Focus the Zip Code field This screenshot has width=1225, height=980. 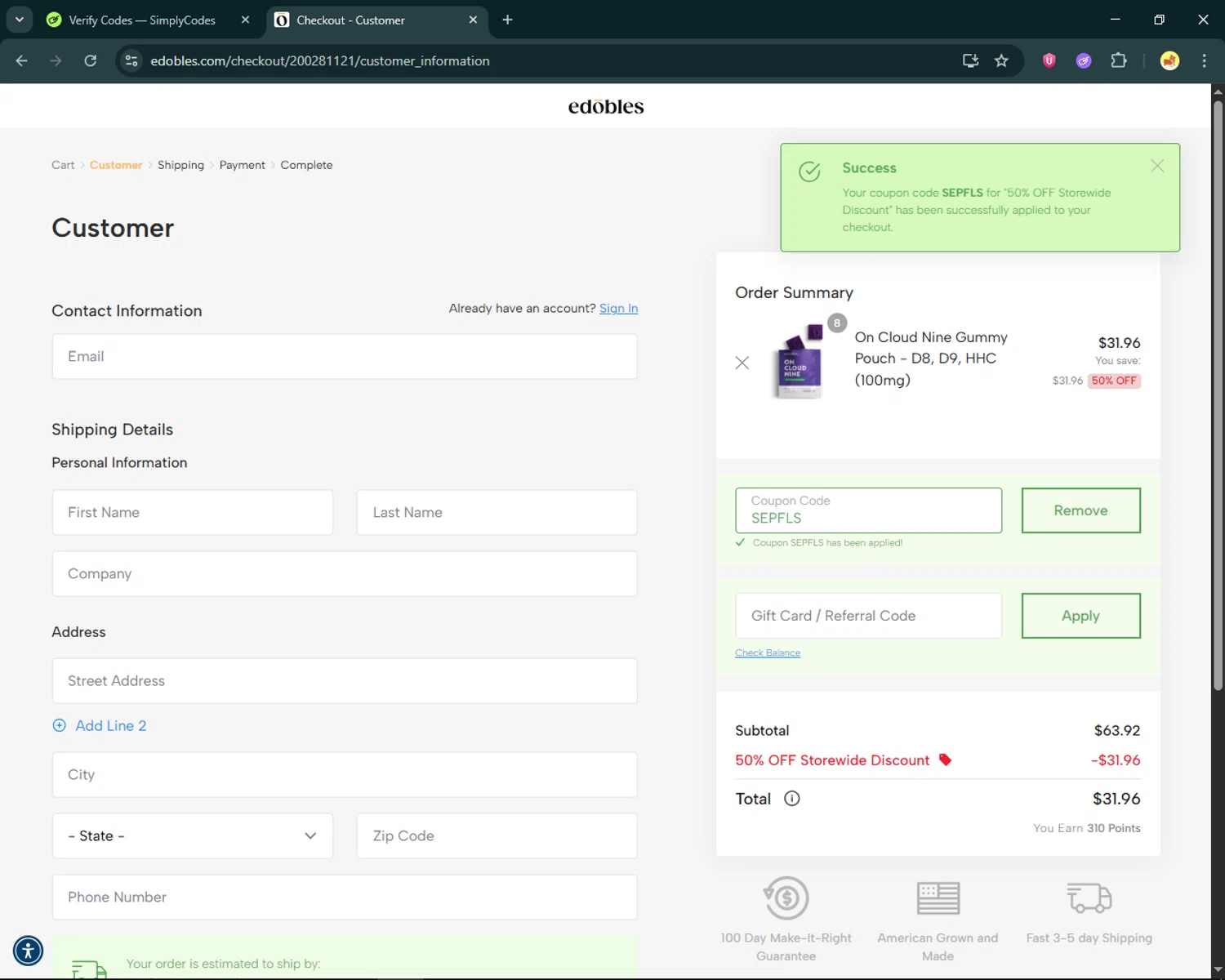point(497,835)
